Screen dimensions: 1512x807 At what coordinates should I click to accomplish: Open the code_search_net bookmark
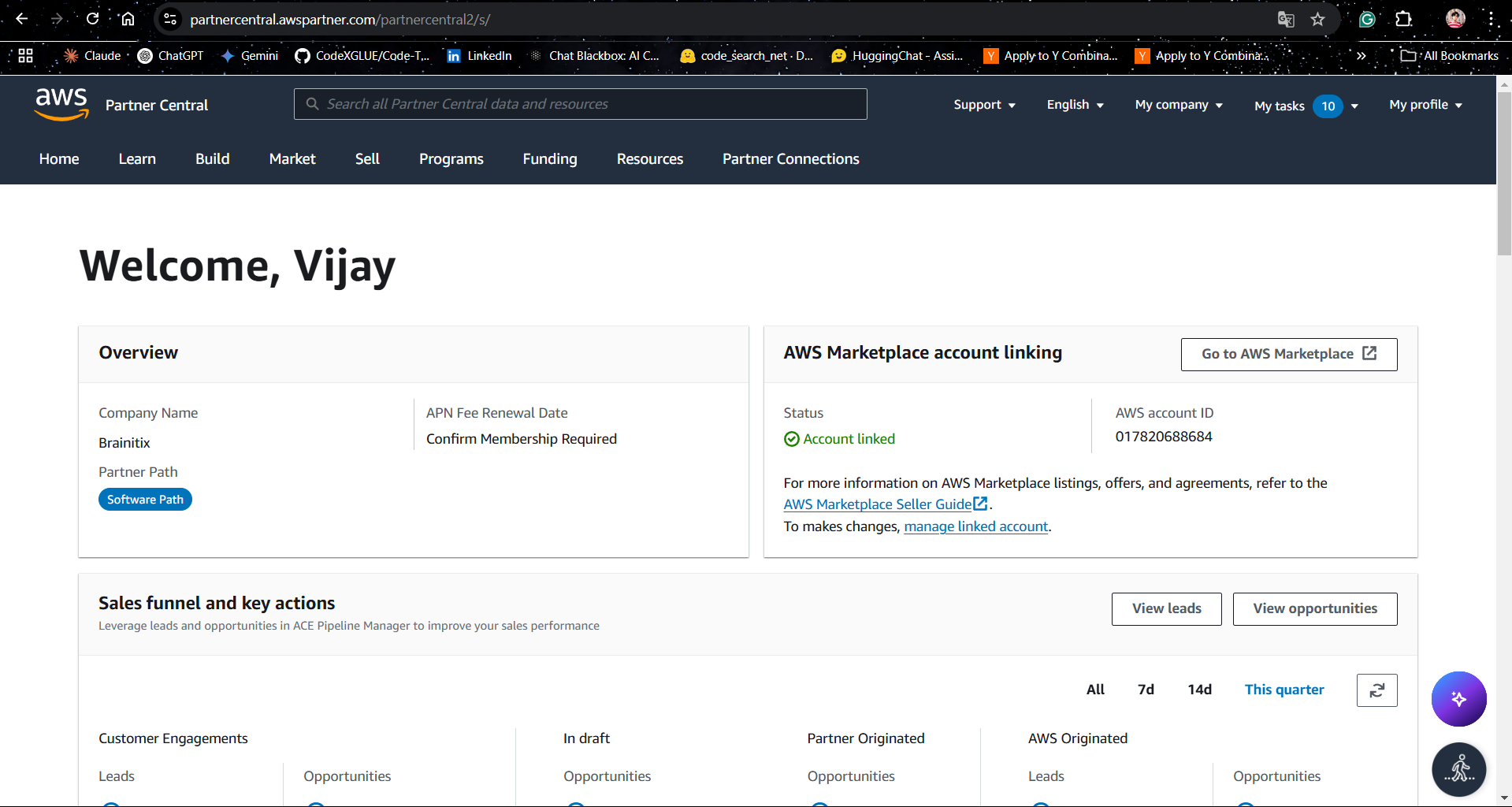click(747, 55)
